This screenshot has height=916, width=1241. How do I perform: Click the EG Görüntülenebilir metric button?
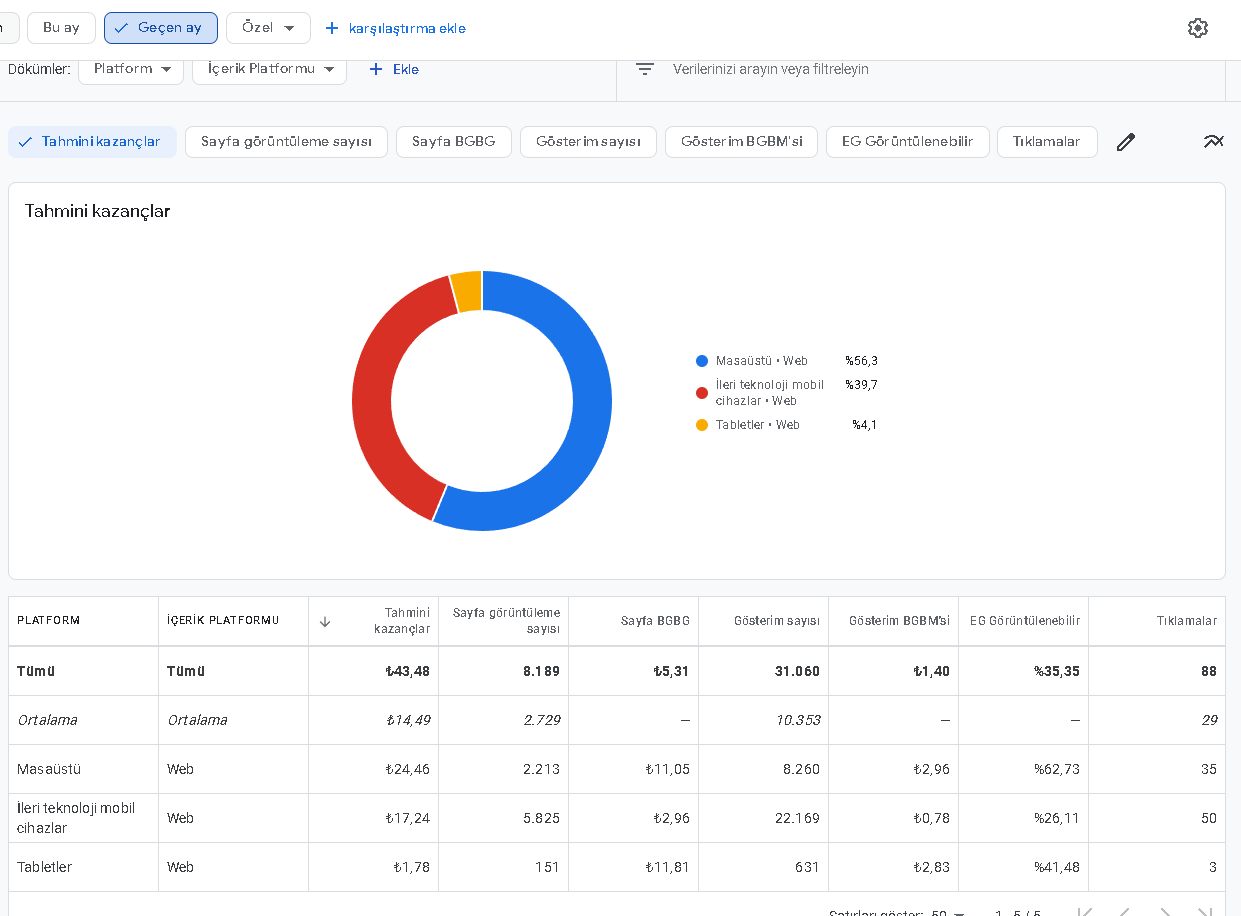pyautogui.click(x=907, y=142)
